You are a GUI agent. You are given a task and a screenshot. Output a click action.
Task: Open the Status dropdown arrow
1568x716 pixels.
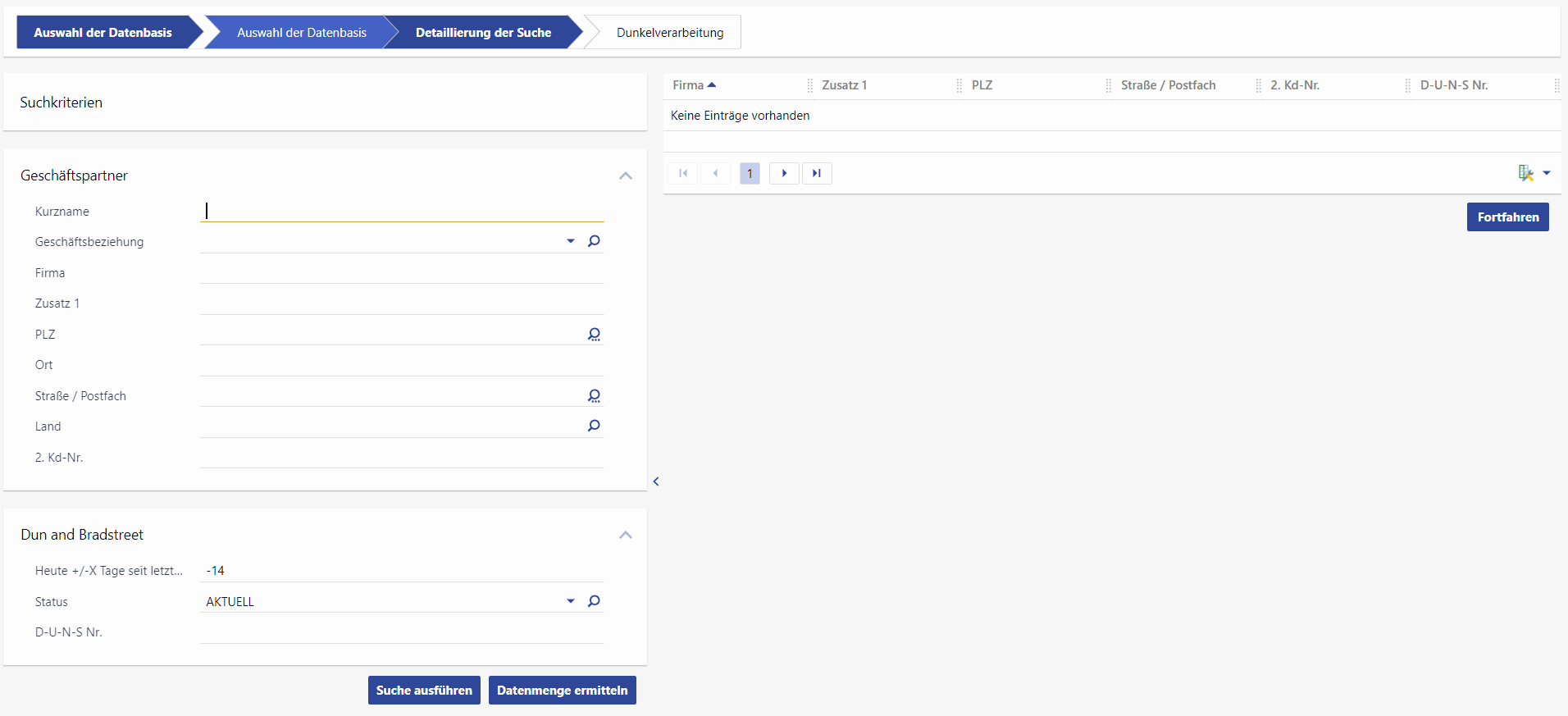coord(571,601)
